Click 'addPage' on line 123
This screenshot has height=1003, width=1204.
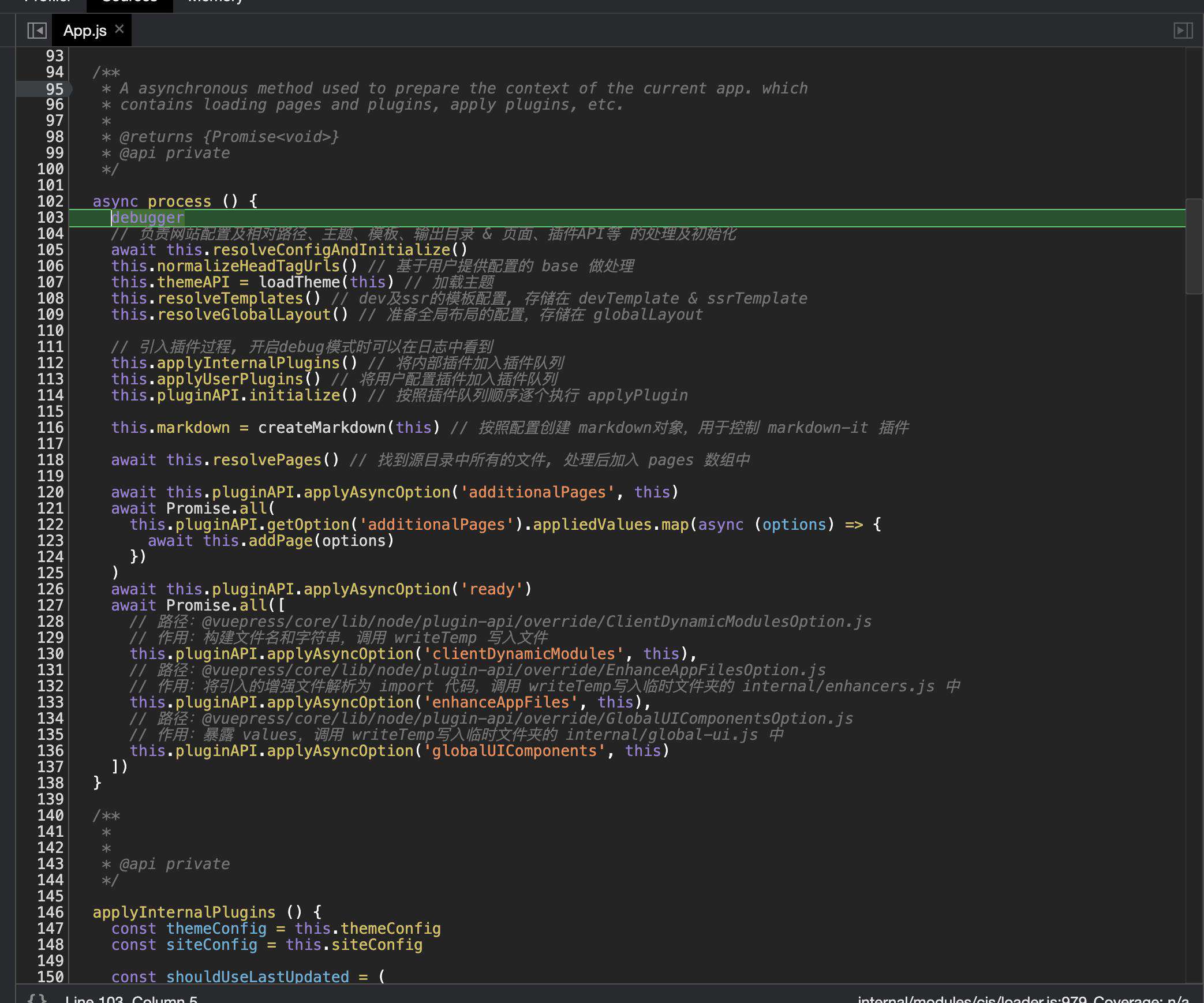pyautogui.click(x=281, y=541)
